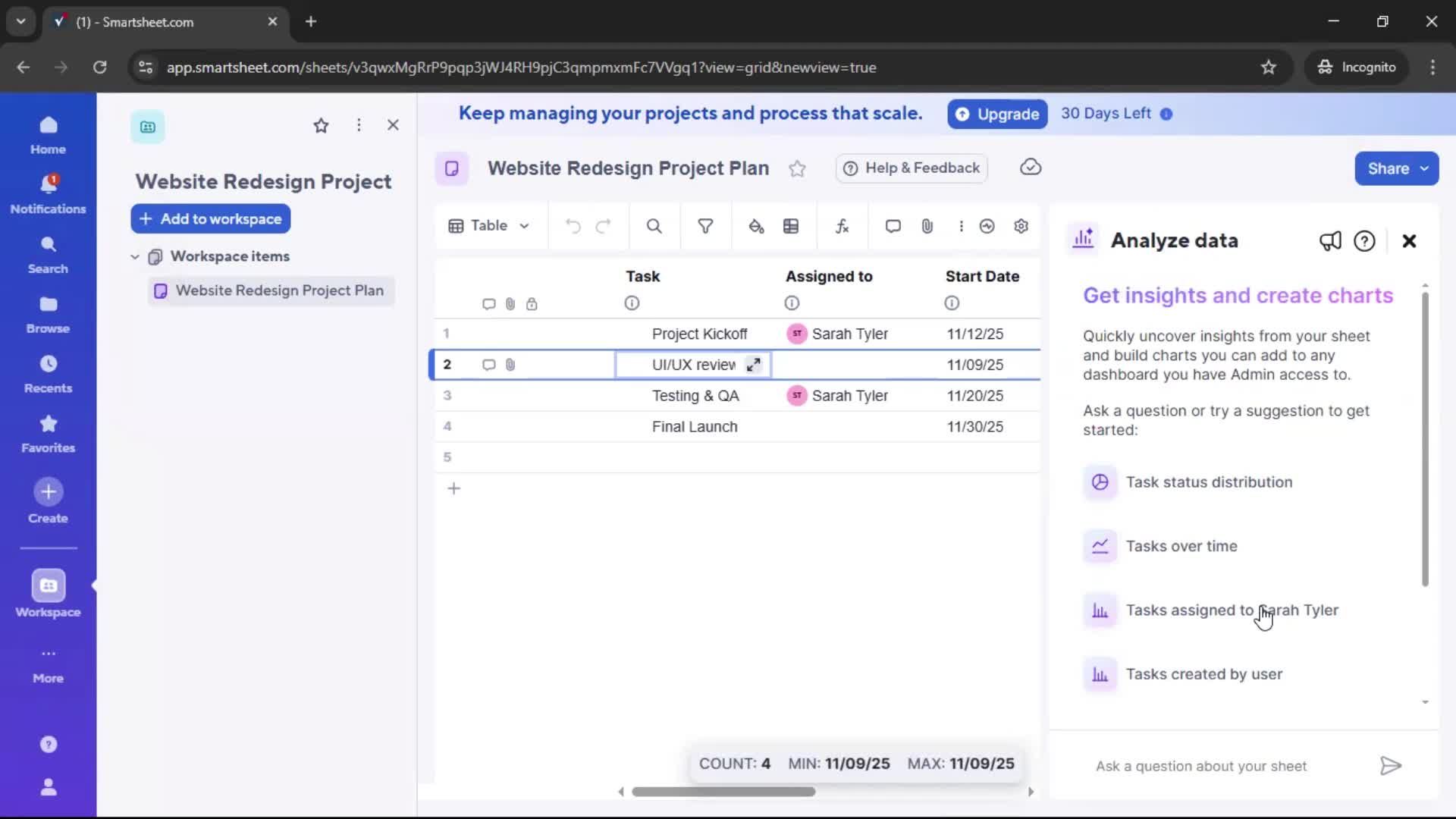Star the Website Redesign Project Plan sheet
1456x819 pixels.
click(798, 168)
